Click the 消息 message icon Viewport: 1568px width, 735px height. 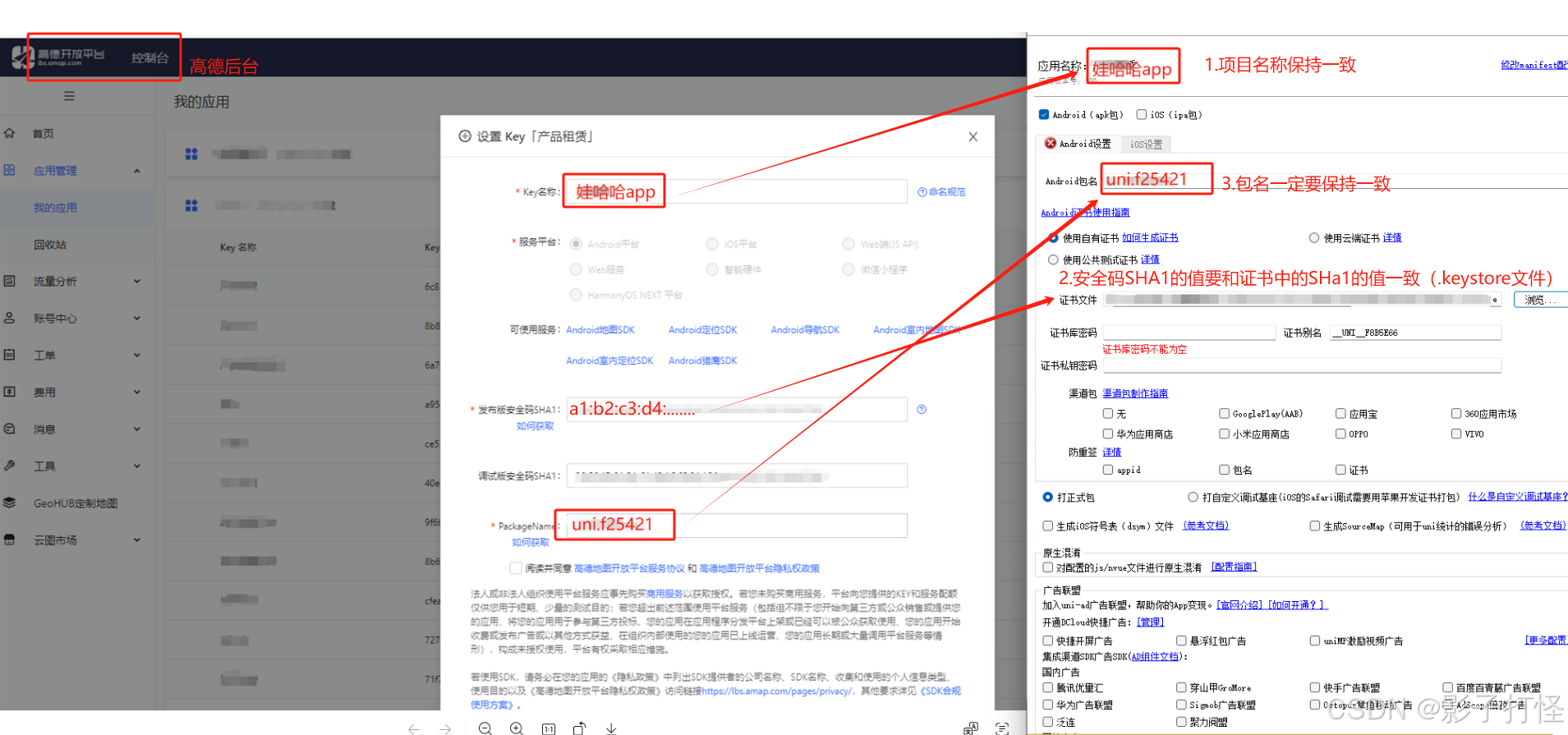tap(10, 429)
